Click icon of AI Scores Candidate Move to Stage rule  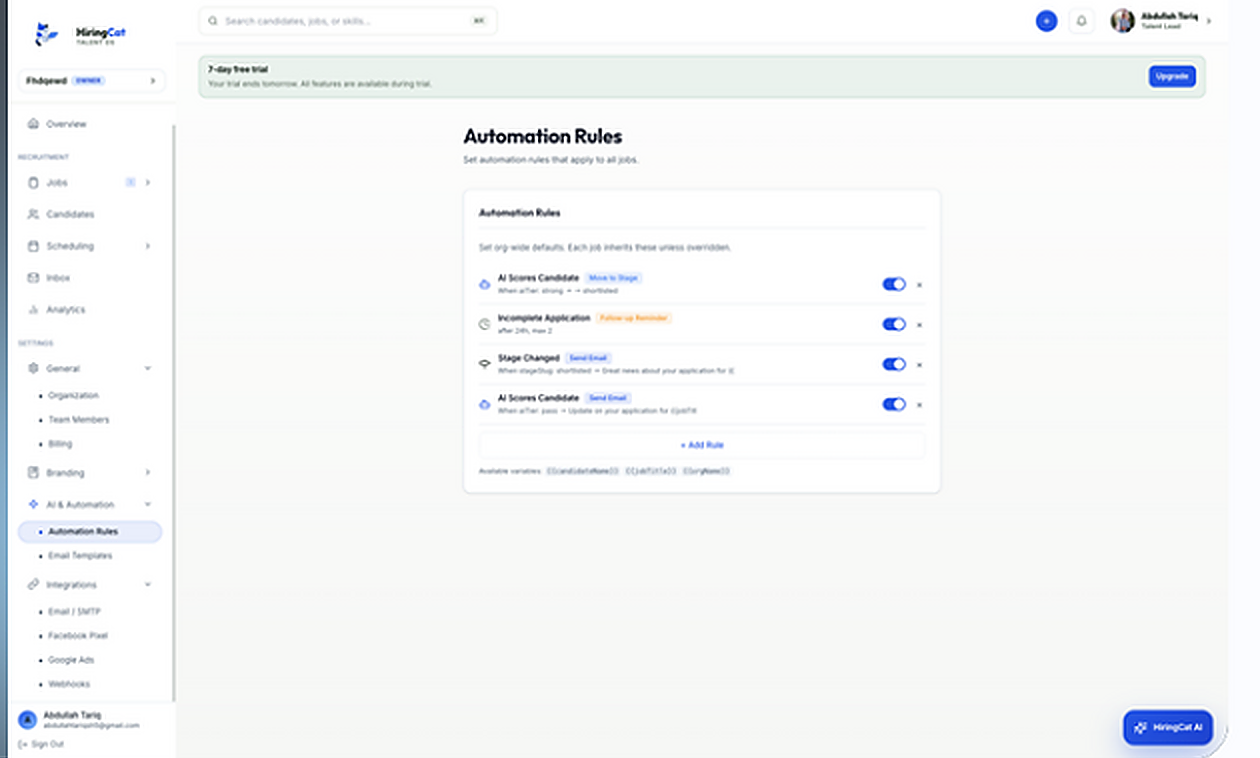tap(484, 285)
